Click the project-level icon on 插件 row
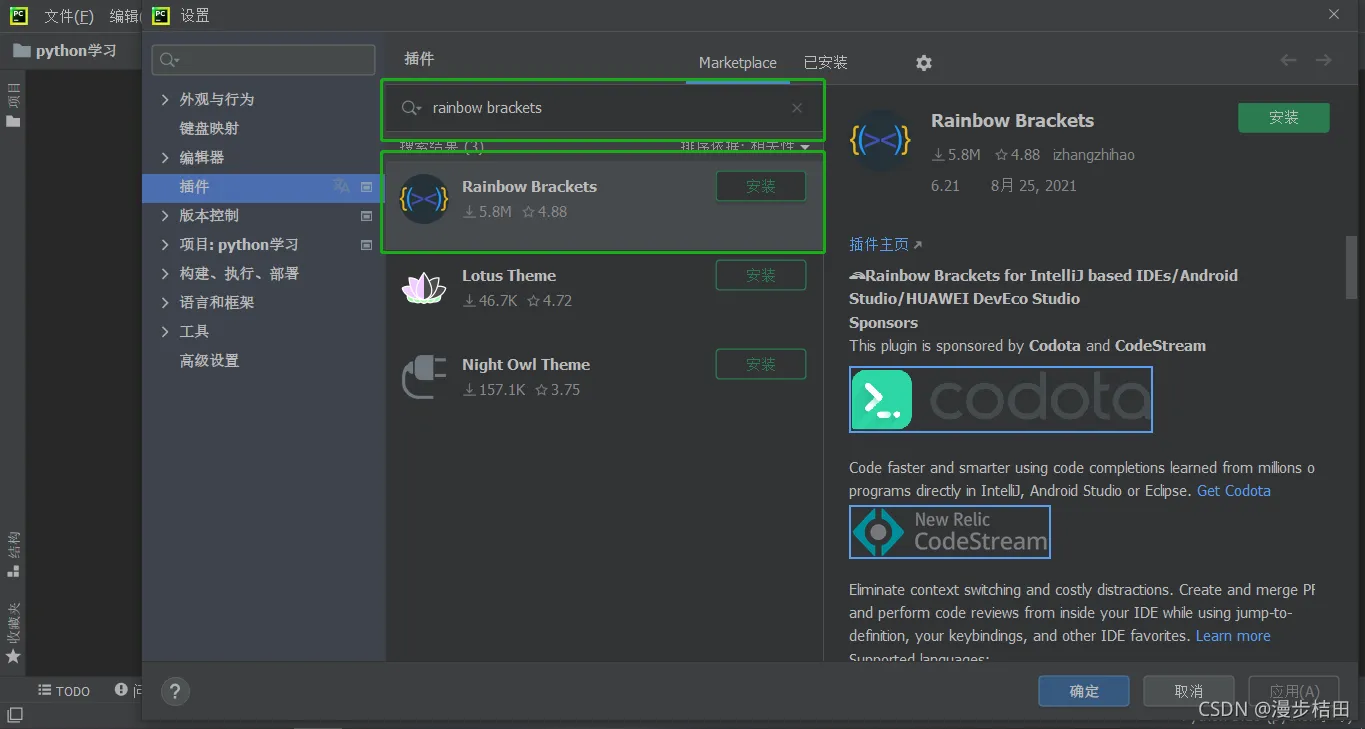Viewport: 1365px width, 729px height. click(367, 187)
